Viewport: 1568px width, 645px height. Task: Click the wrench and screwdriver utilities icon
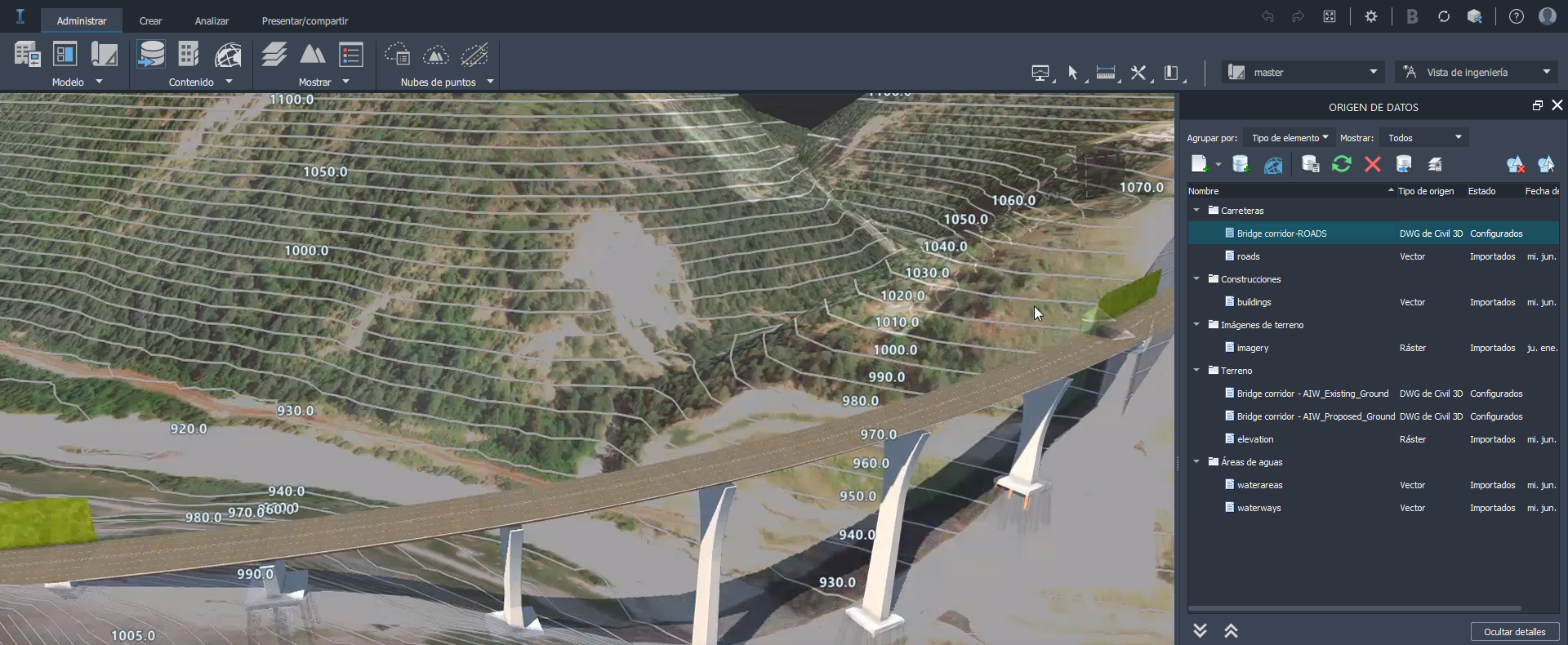point(1138,73)
